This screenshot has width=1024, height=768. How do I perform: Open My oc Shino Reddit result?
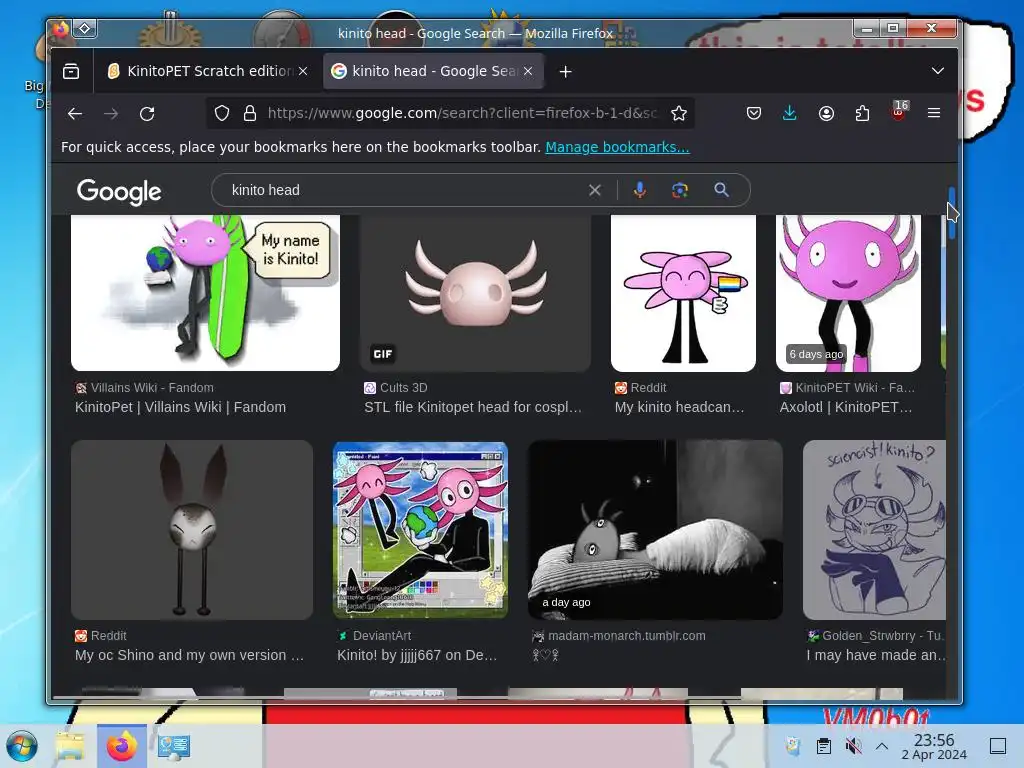point(189,655)
